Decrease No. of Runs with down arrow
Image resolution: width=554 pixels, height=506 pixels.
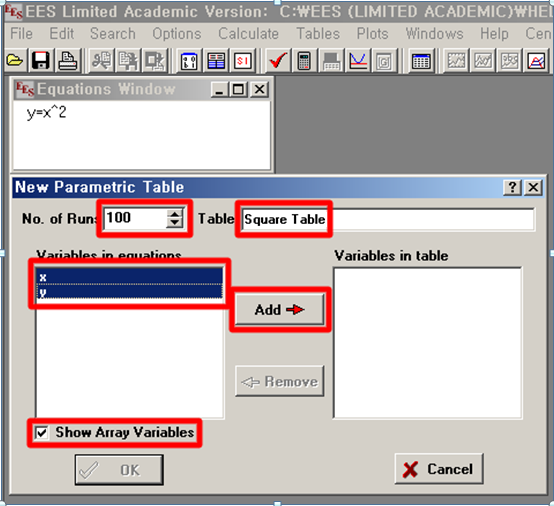pyautogui.click(x=175, y=223)
